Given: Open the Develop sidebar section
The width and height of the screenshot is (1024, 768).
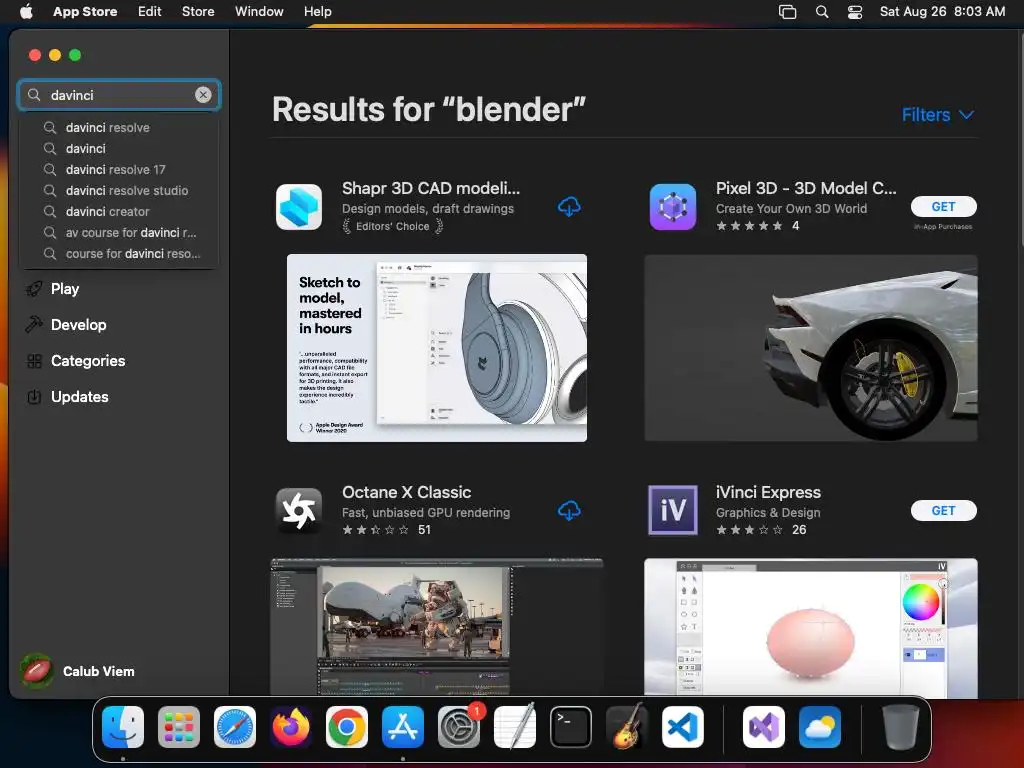Looking at the screenshot, I should [78, 325].
